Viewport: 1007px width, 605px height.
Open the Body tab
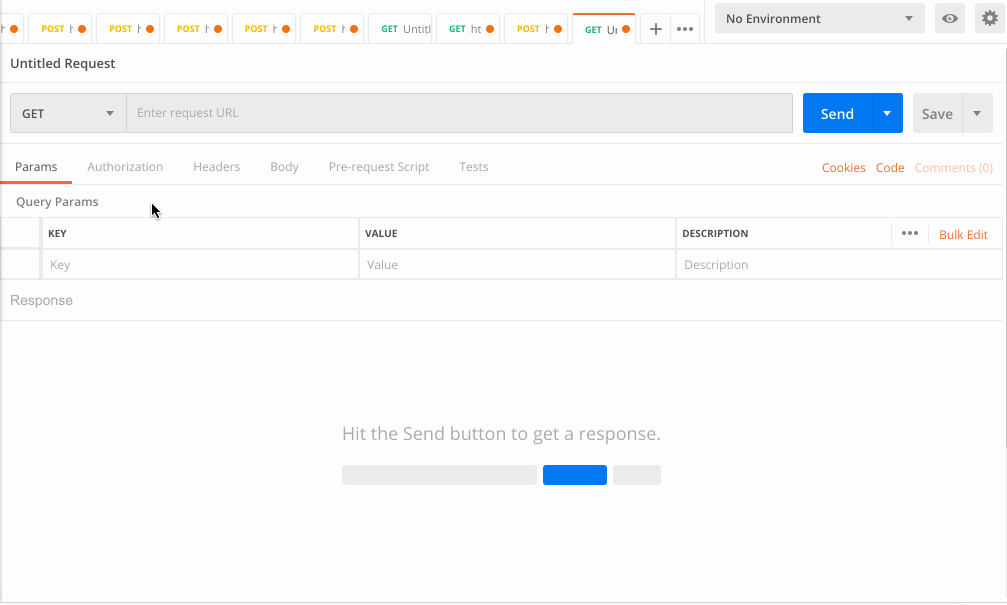tap(285, 167)
